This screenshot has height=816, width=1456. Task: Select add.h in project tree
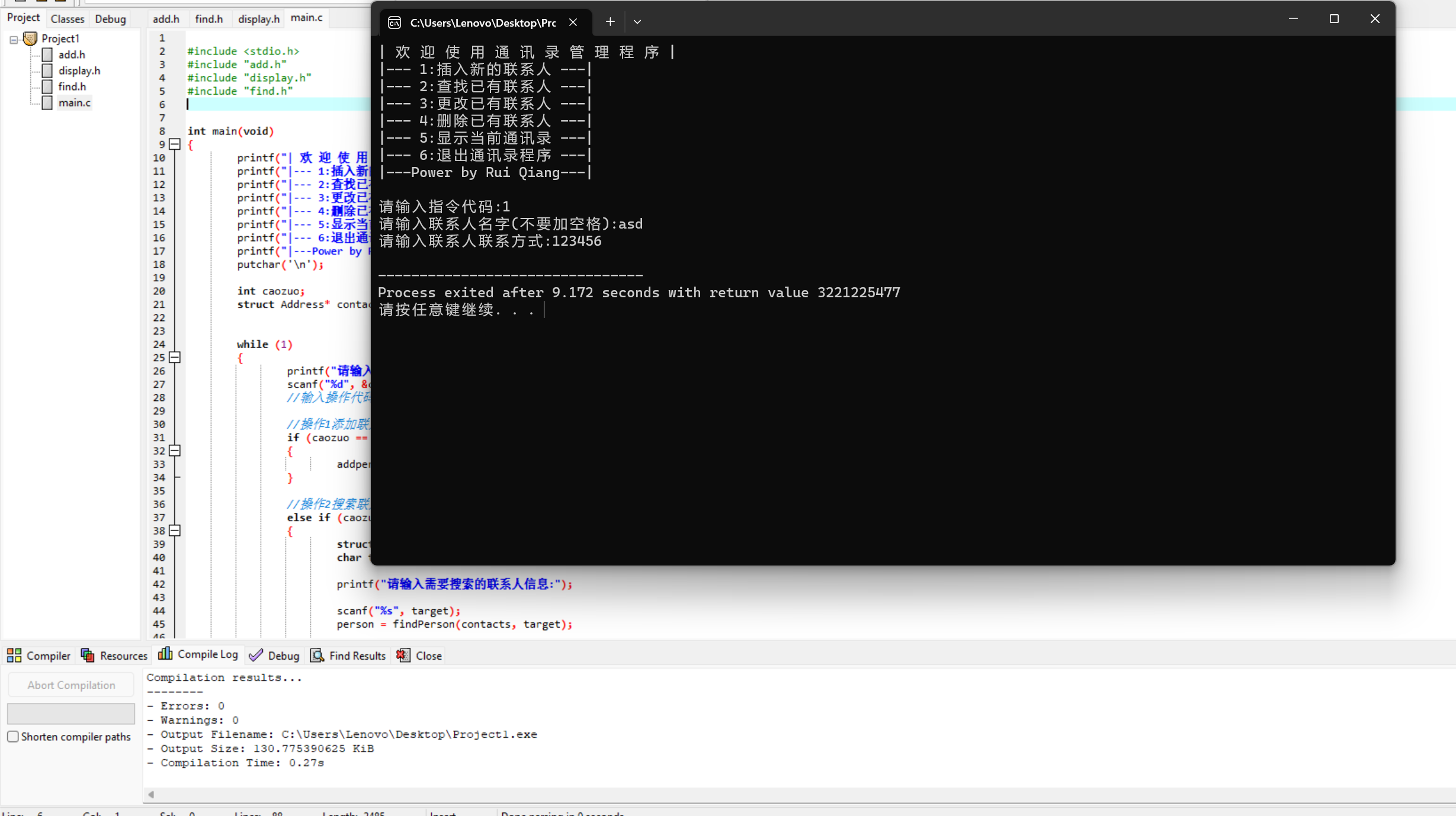(x=72, y=54)
